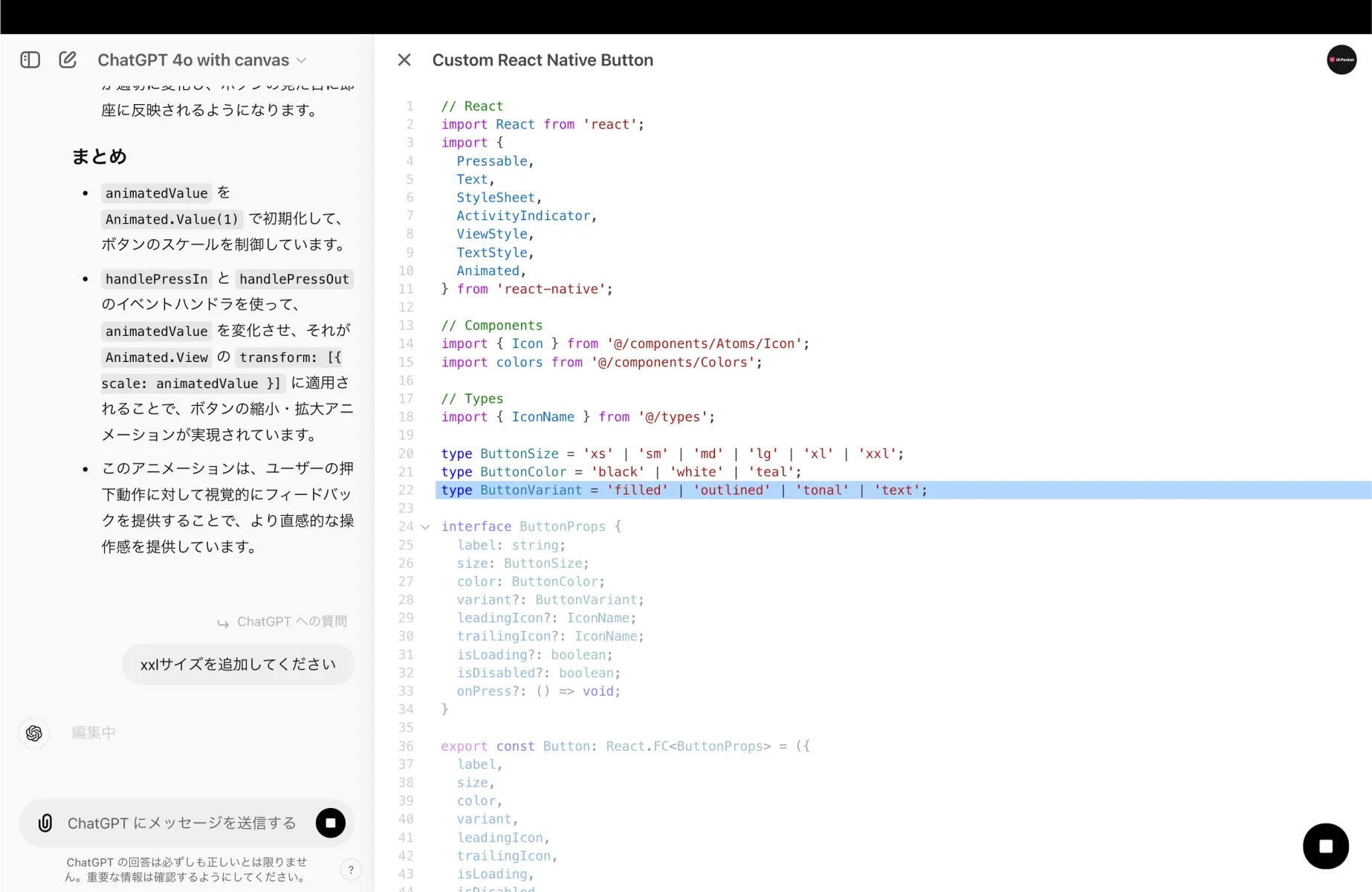Stop generation with the square button in input
Viewport: 1372px width, 892px height.
tap(330, 823)
